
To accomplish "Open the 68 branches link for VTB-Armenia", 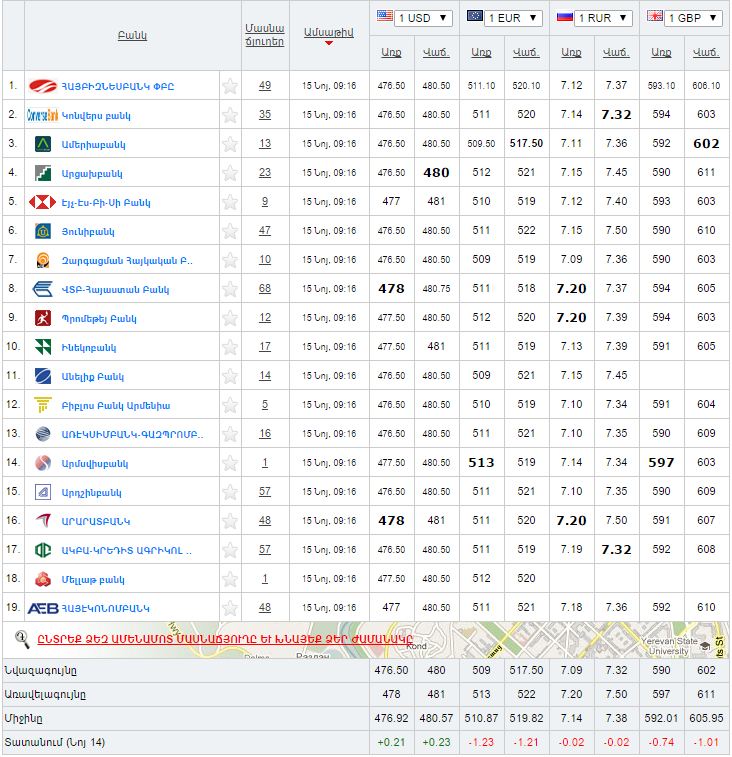I will tap(265, 289).
